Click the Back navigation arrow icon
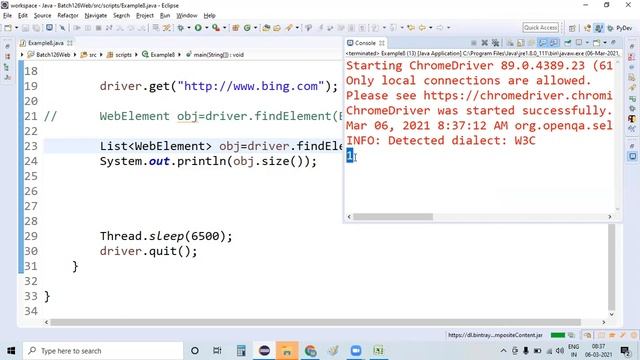 pos(422,28)
